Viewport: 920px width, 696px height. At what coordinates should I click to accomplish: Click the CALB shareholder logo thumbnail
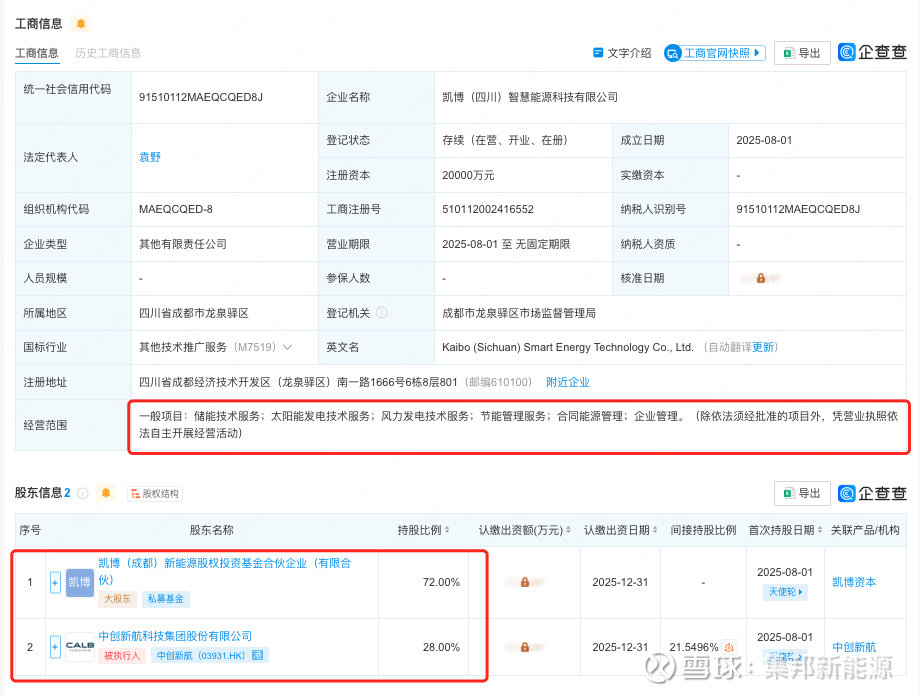pyautogui.click(x=79, y=647)
